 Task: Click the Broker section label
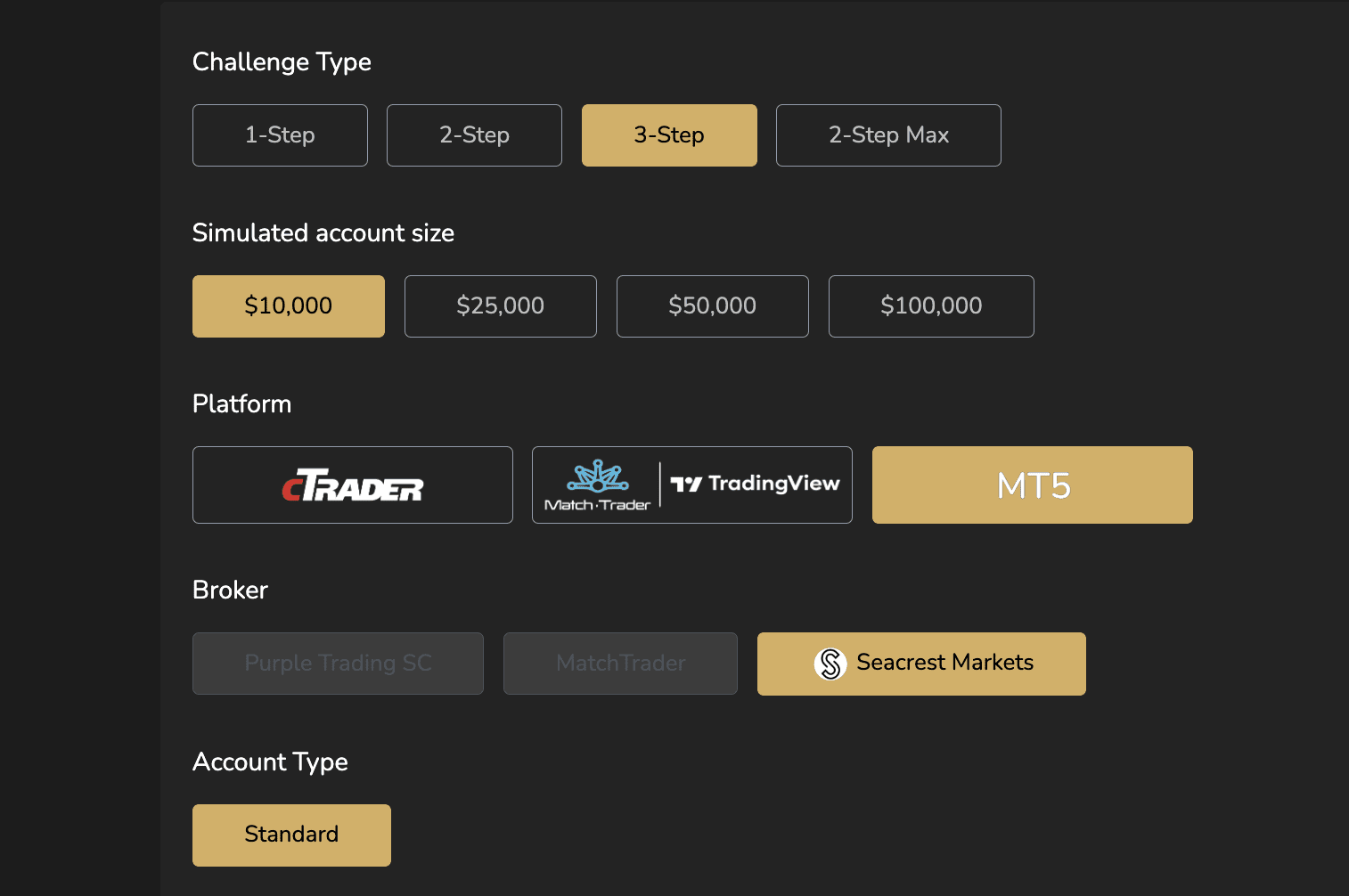[x=230, y=591]
